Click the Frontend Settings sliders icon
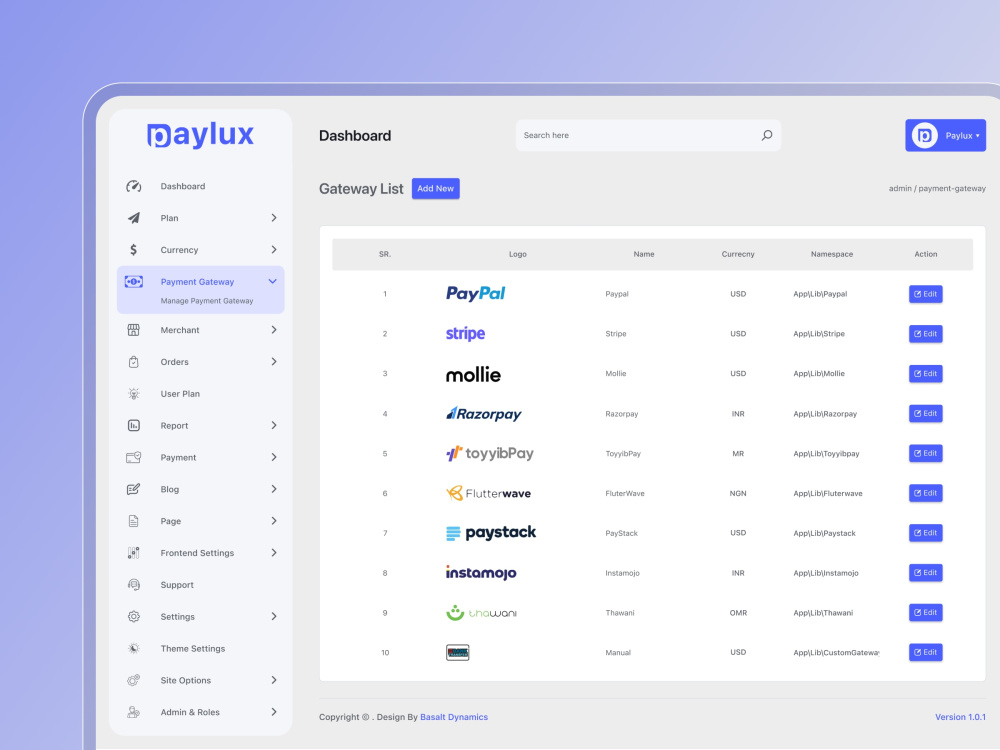The height and width of the screenshot is (750, 1000). 133,553
